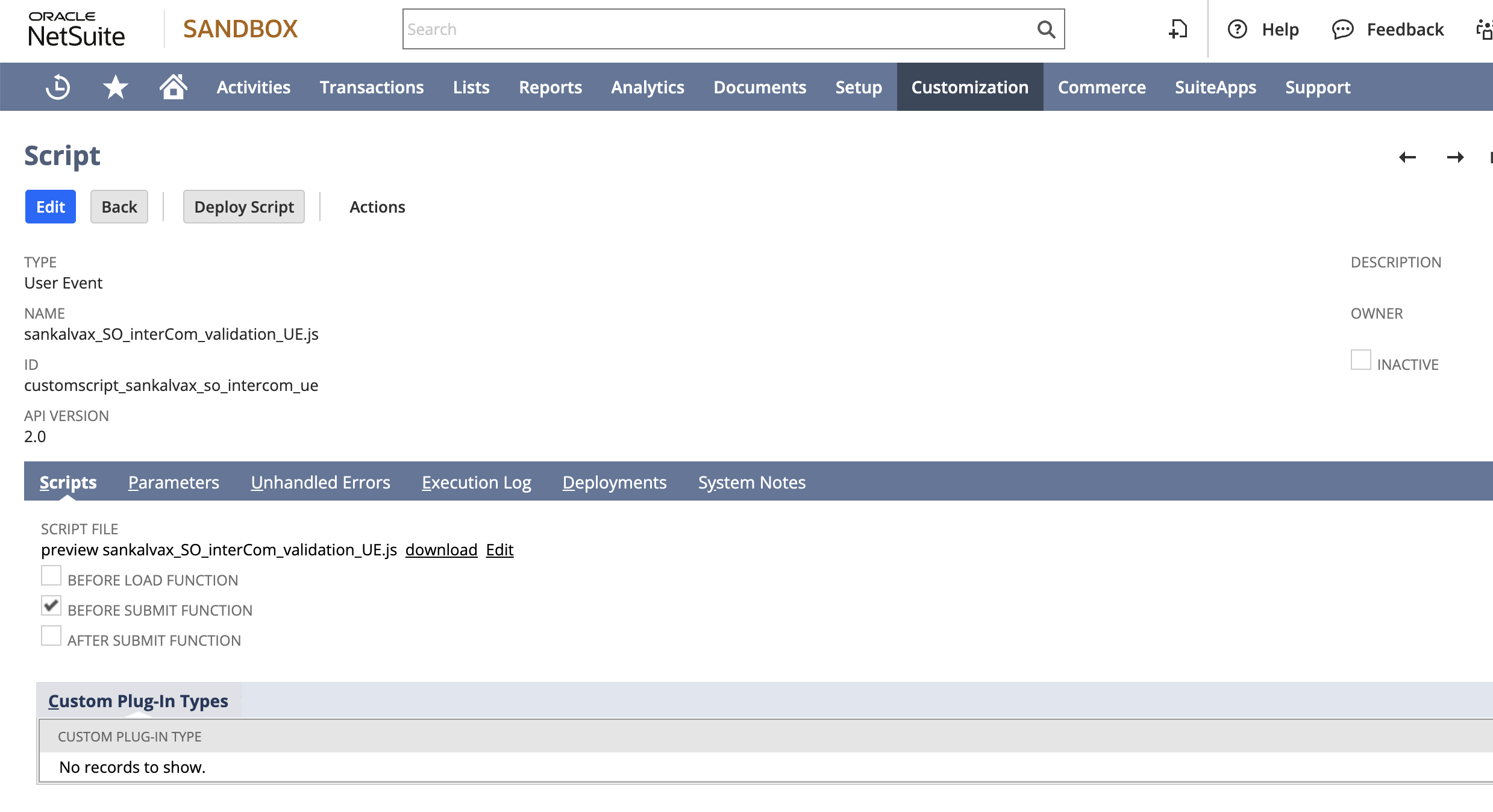Open the Feedback speech-bubble option
This screenshot has height=812, width=1493.
pos(1388,30)
